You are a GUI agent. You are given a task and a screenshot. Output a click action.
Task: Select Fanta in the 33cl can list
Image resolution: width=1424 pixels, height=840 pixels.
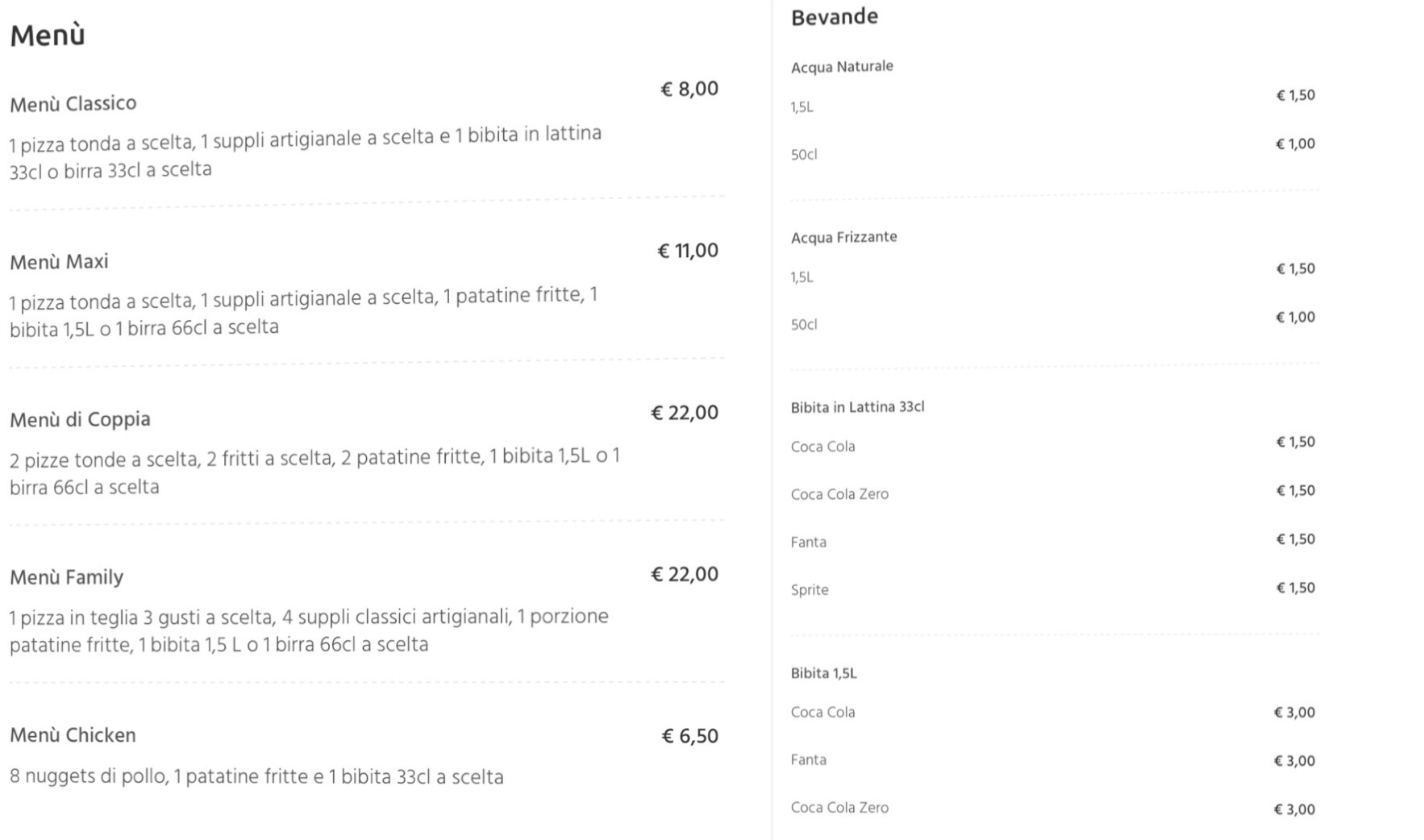(809, 543)
